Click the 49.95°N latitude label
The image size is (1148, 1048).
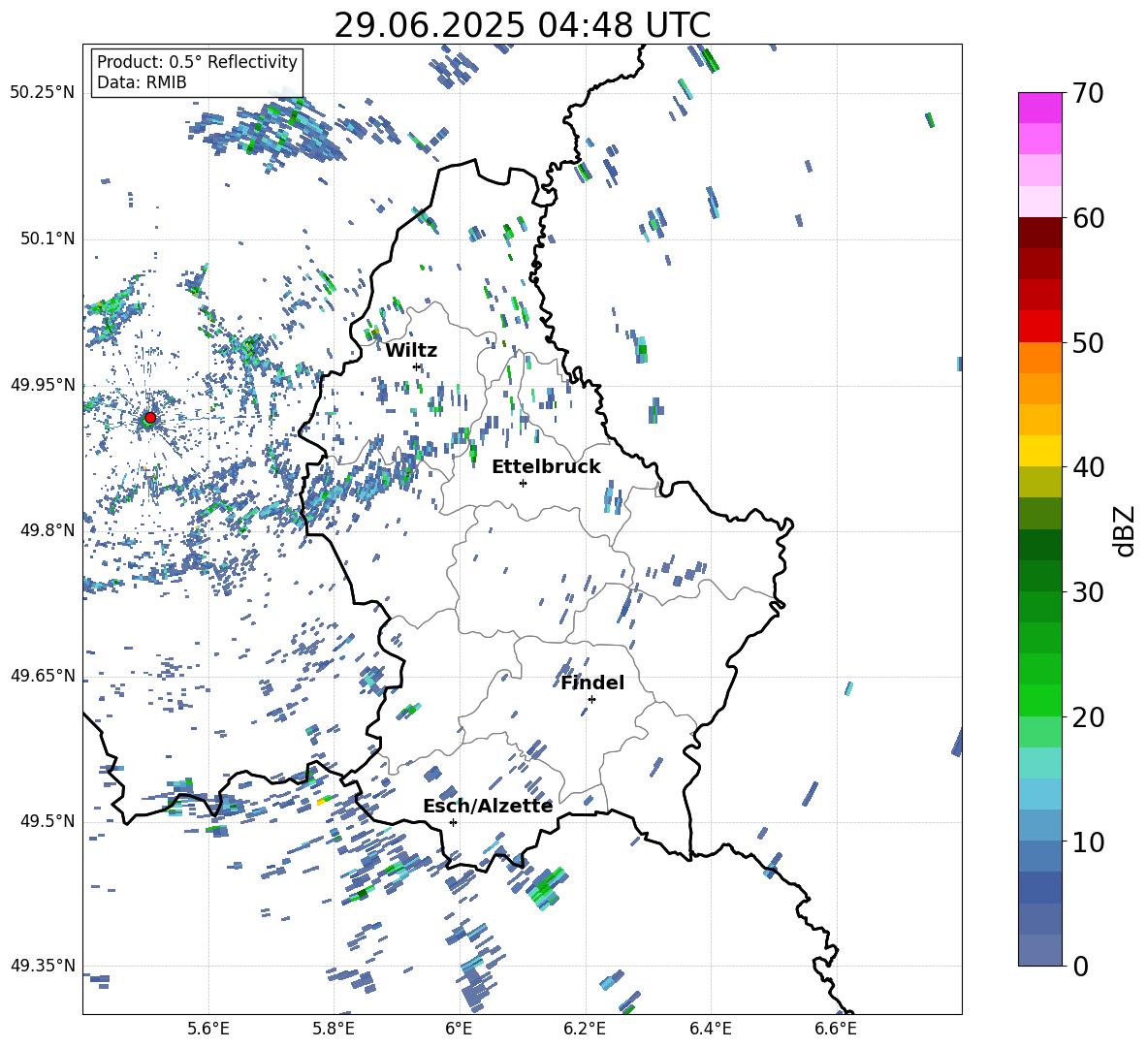coord(43,384)
